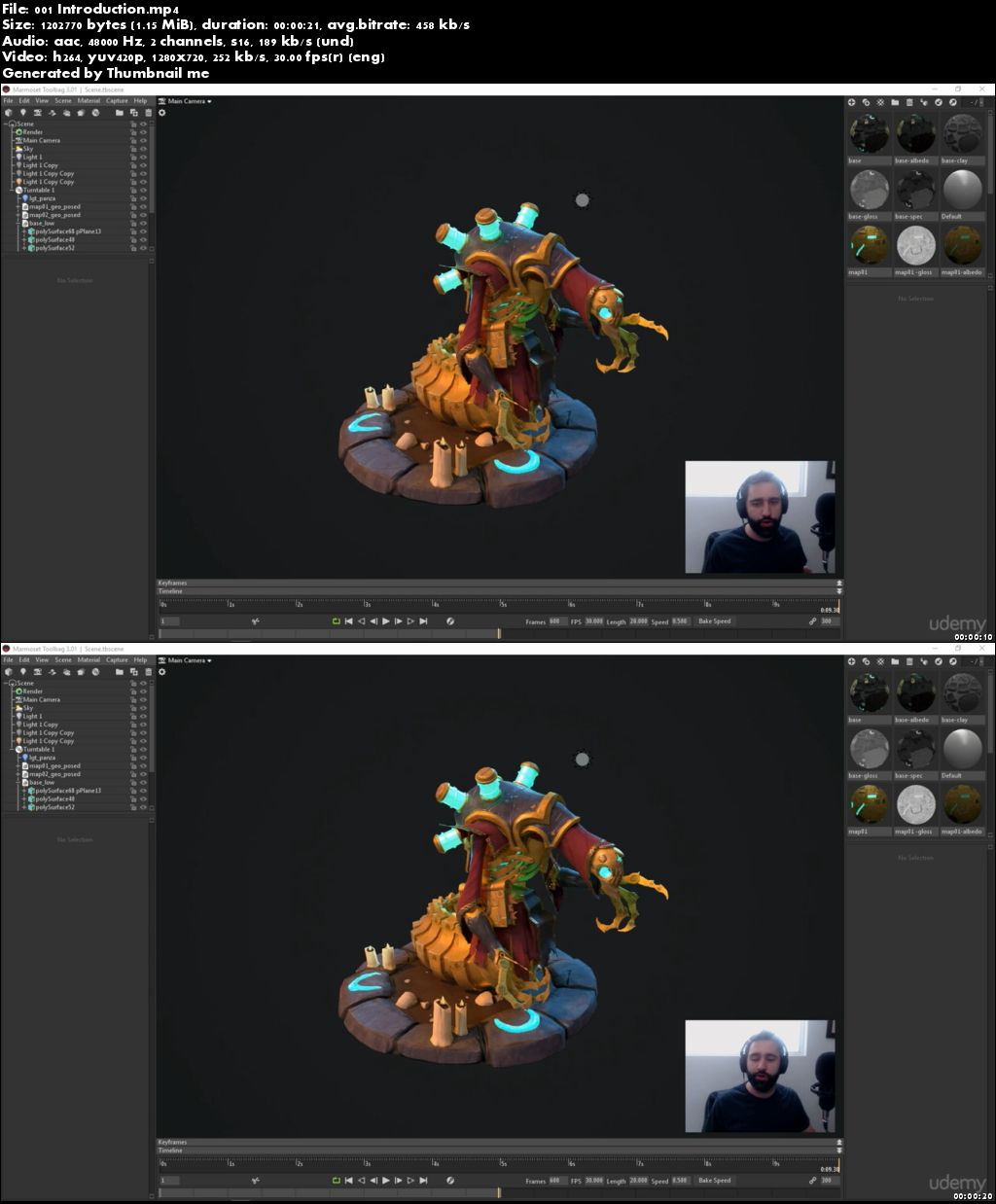Open the Edit menu in upper frame
996x1204 pixels.
pos(24,101)
